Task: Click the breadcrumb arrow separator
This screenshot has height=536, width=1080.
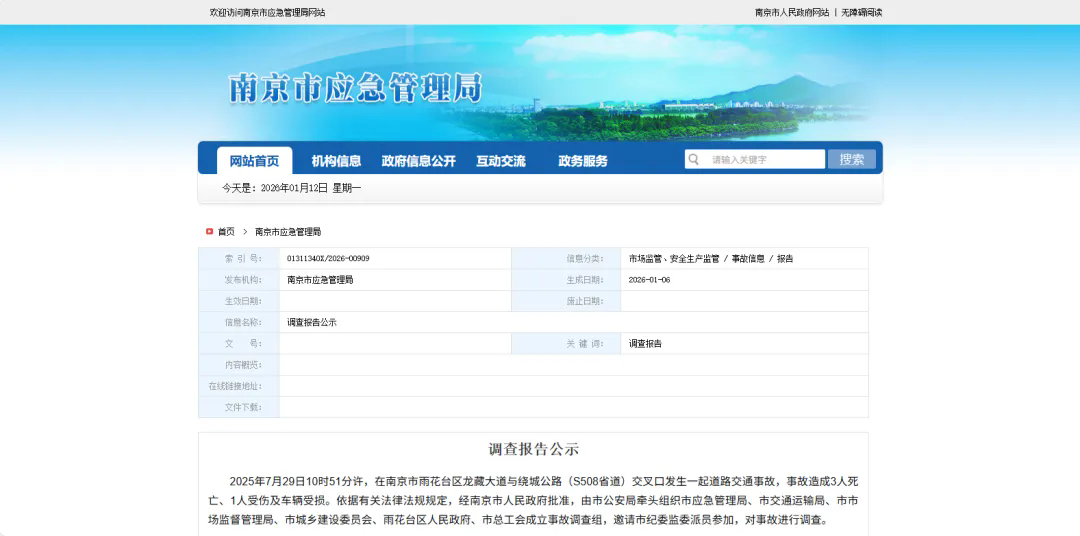Action: pos(245,231)
